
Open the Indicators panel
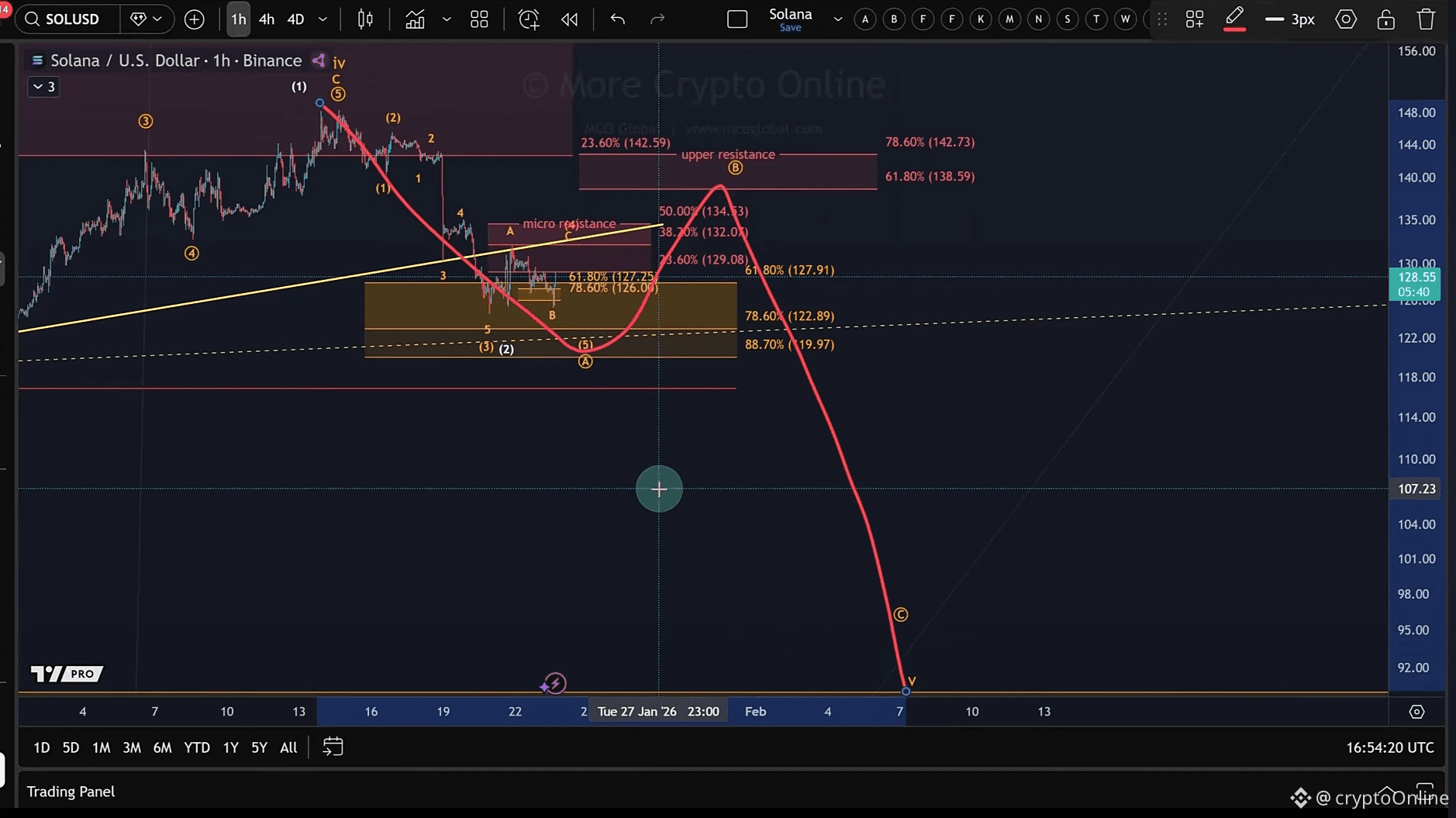coord(415,19)
